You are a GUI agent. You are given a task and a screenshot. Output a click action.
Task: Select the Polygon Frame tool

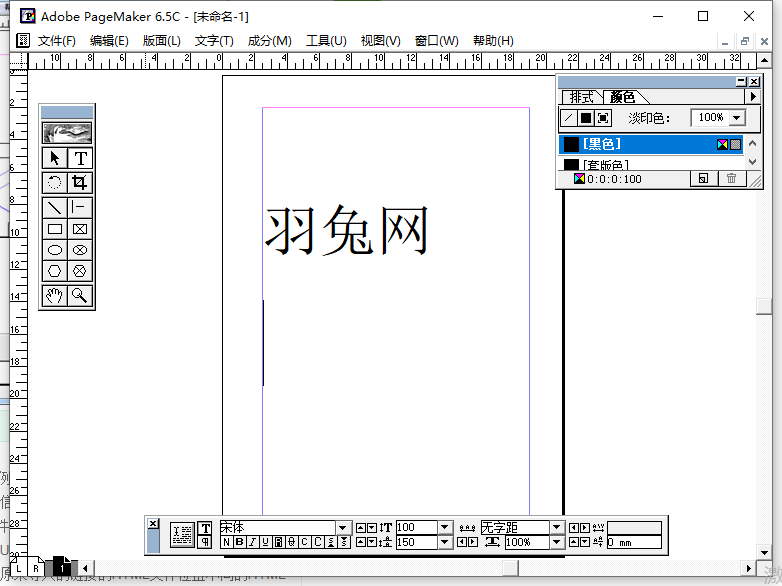[80, 271]
